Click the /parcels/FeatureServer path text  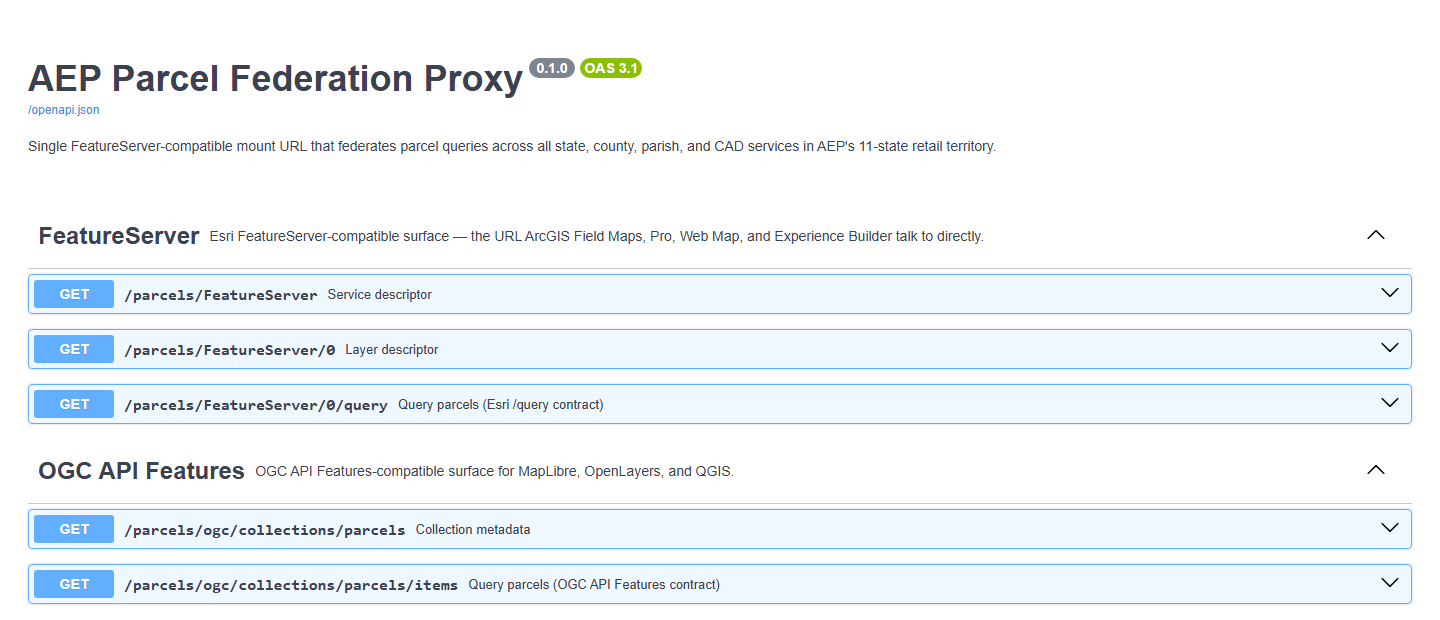(221, 295)
